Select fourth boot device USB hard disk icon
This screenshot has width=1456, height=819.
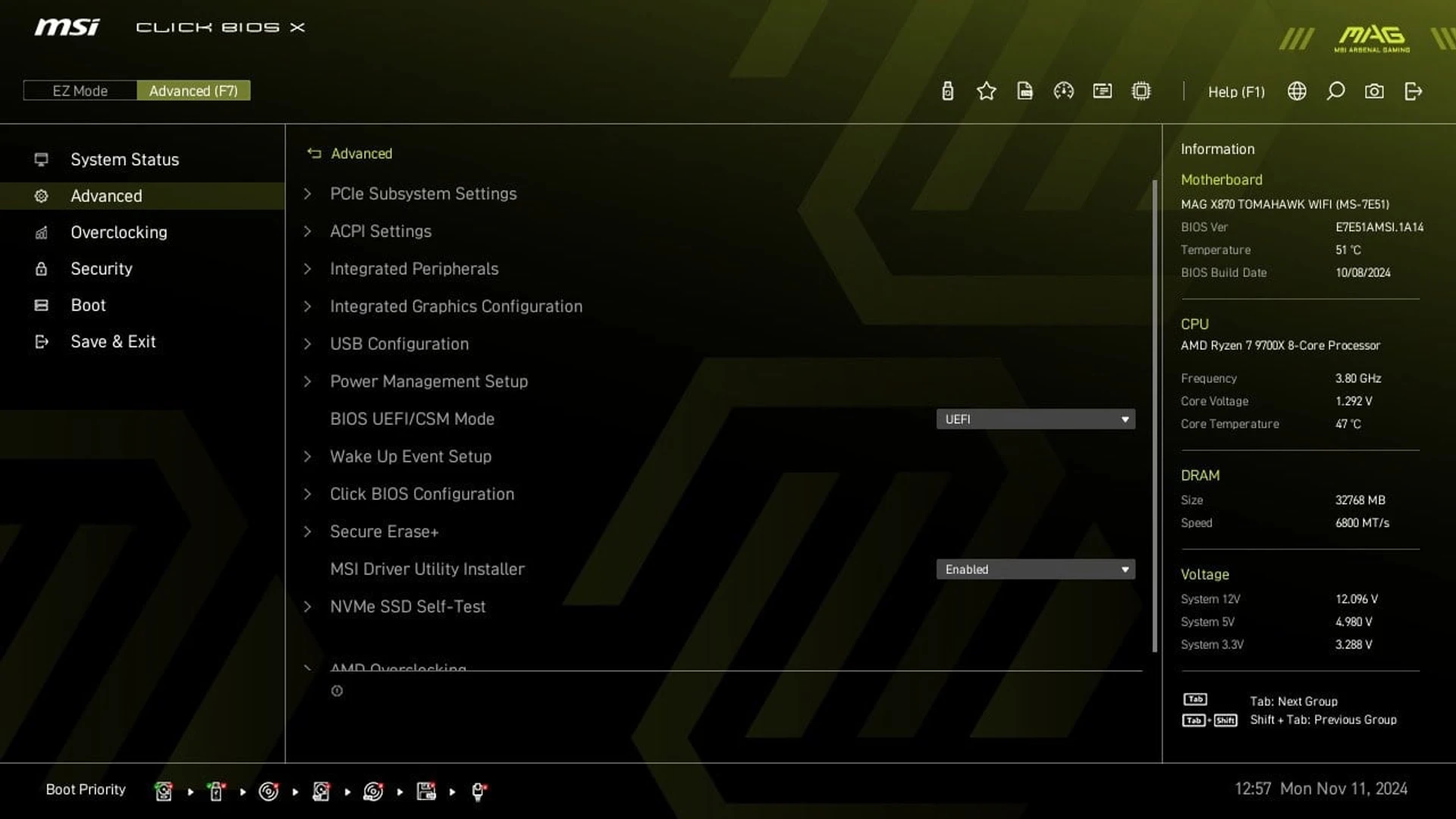pos(321,791)
